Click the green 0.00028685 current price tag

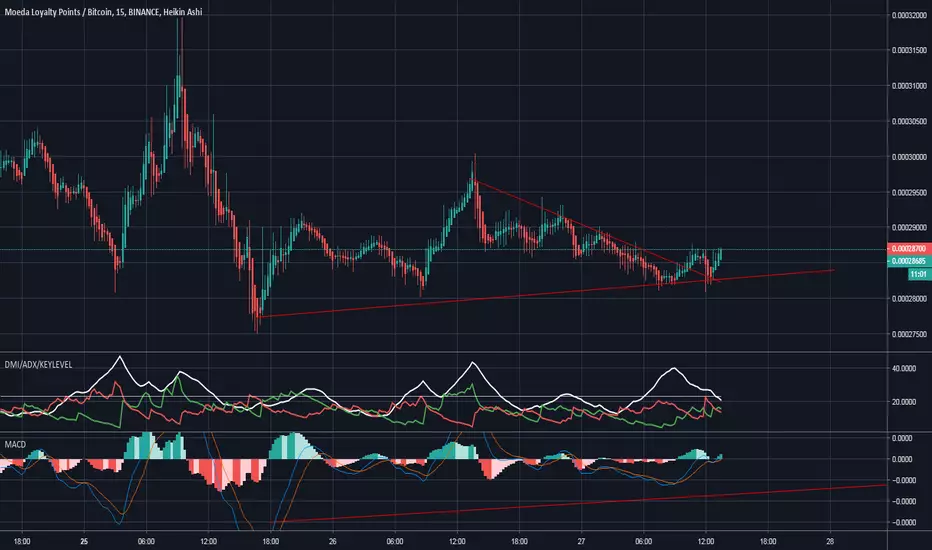point(909,261)
